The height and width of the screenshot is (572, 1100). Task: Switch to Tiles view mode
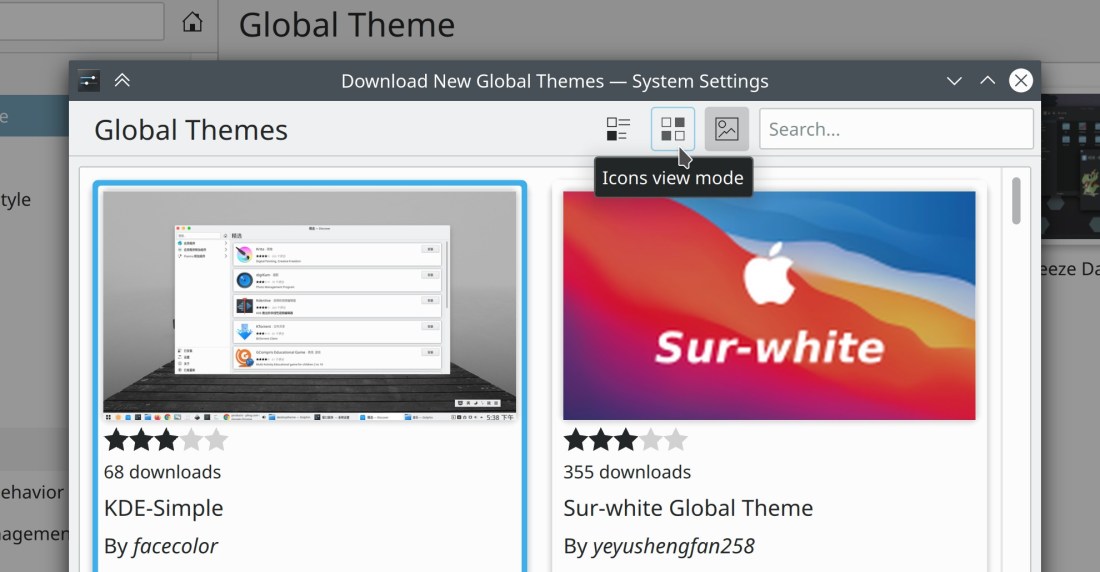tap(618, 129)
